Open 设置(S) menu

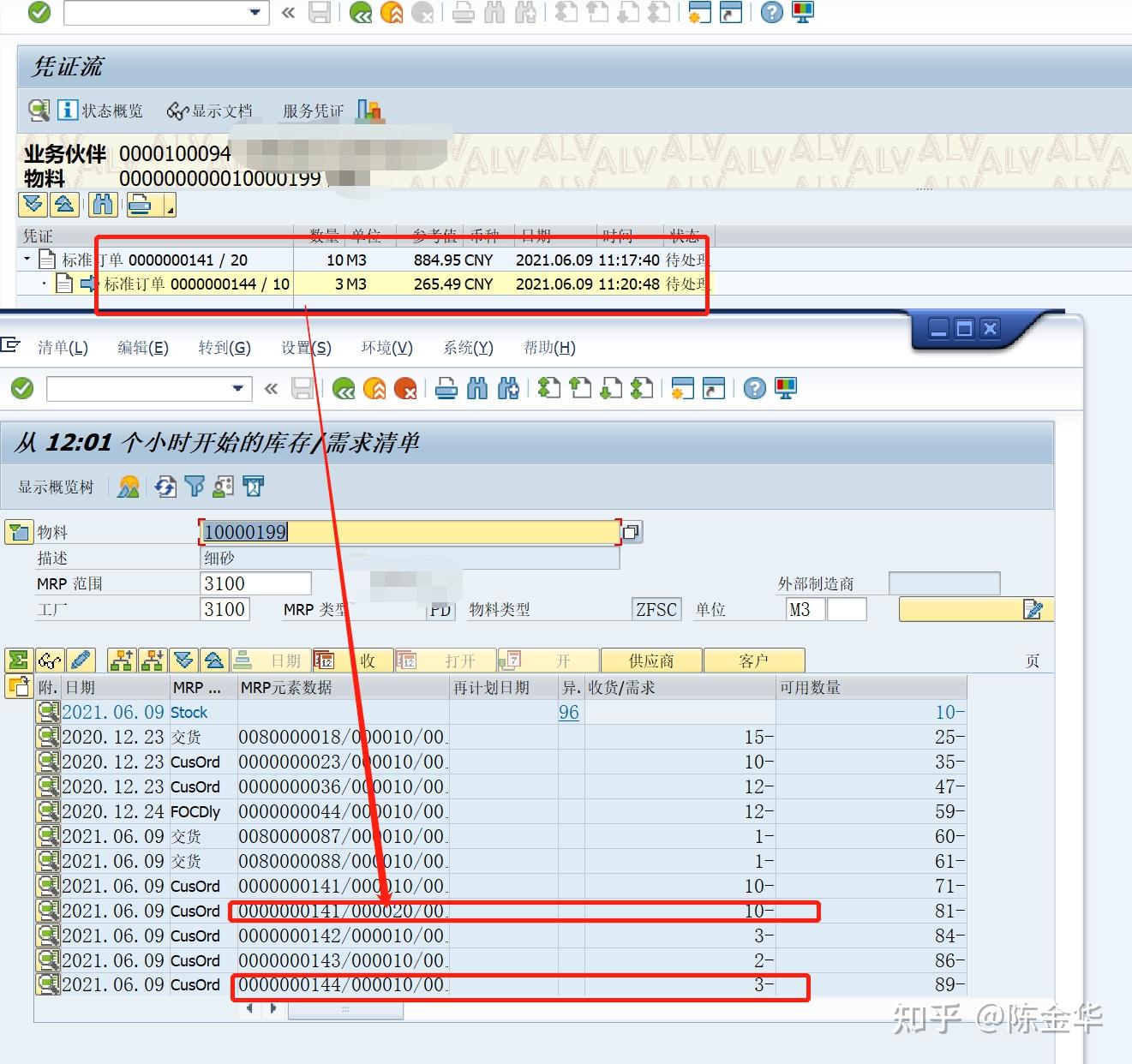[x=307, y=347]
